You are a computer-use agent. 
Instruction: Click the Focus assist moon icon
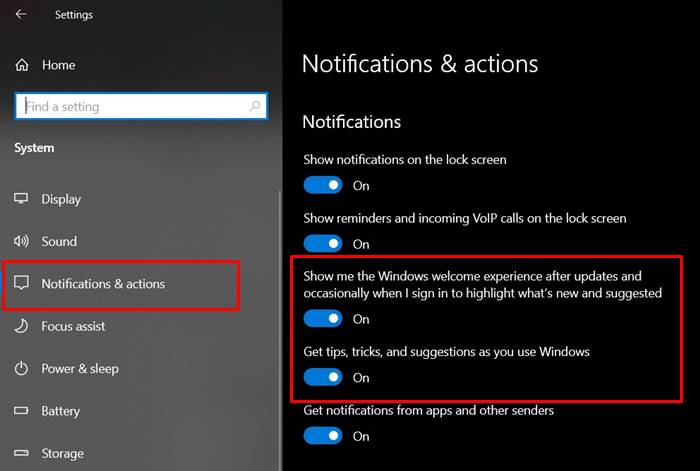[x=21, y=326]
